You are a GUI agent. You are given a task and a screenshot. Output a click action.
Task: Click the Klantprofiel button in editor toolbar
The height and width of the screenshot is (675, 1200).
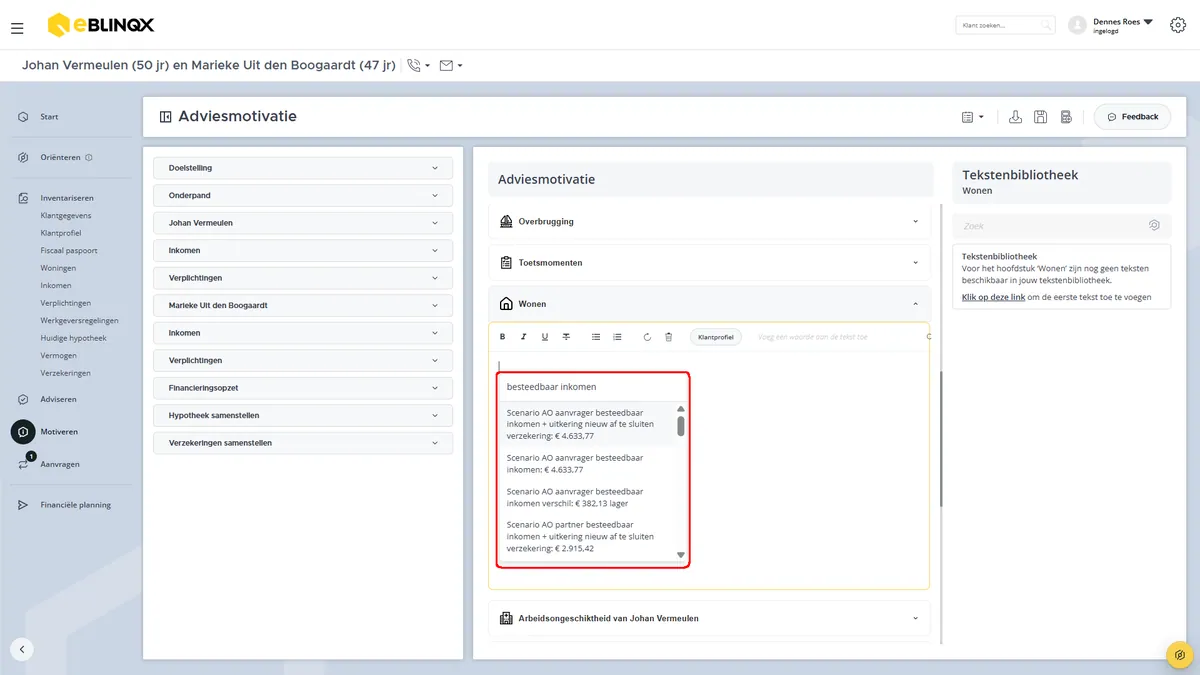tap(715, 337)
